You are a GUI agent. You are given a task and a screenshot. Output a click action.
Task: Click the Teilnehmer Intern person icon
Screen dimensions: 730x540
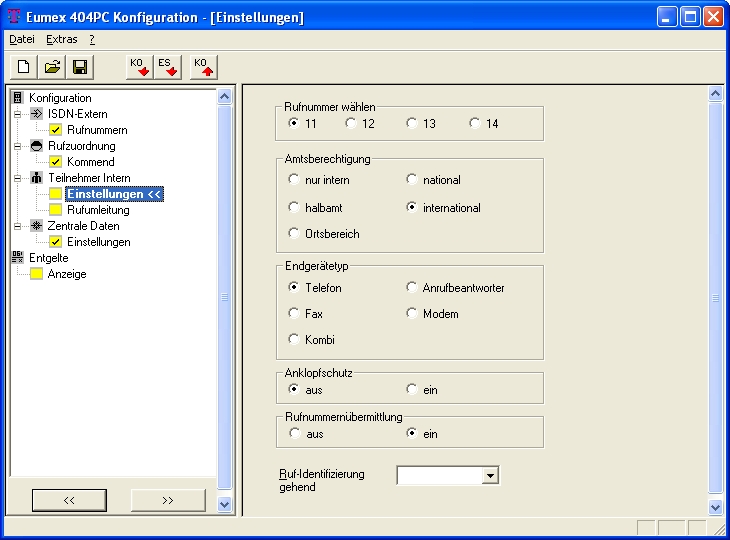(x=36, y=178)
